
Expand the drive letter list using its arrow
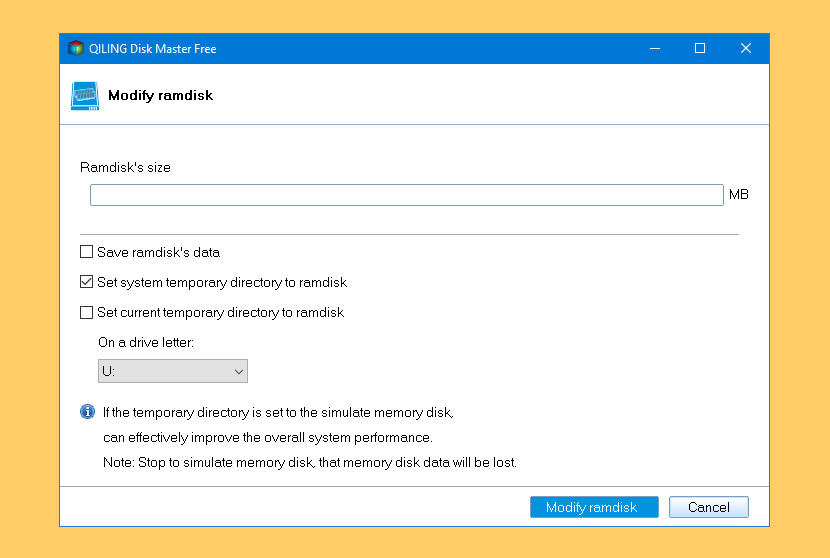click(238, 371)
